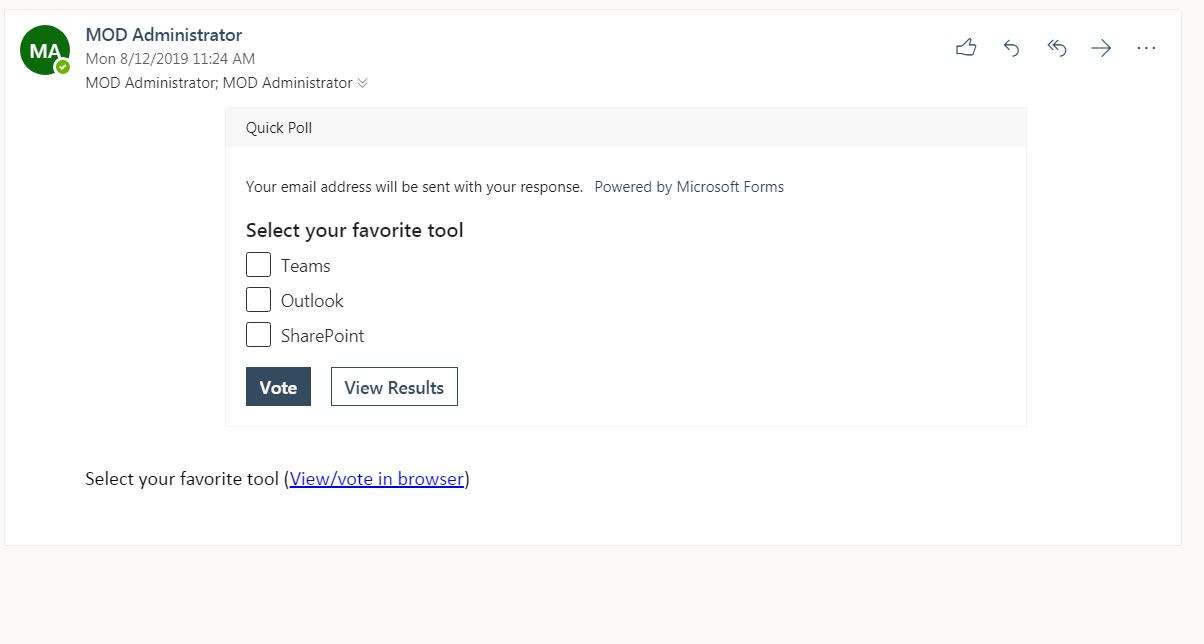Tick the Outlook checkbox
The width and height of the screenshot is (1204, 644).
pyautogui.click(x=258, y=300)
